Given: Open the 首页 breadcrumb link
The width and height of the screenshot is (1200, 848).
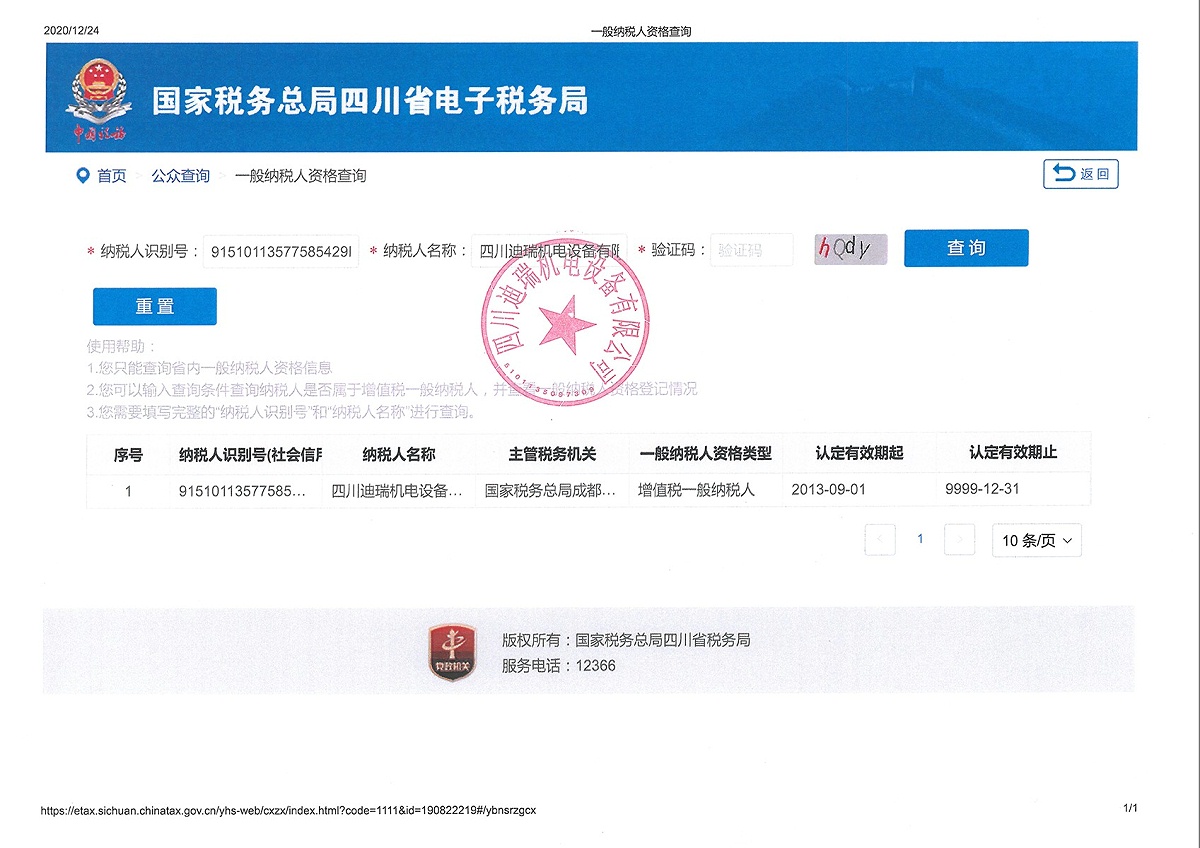Looking at the screenshot, I should click(111, 176).
